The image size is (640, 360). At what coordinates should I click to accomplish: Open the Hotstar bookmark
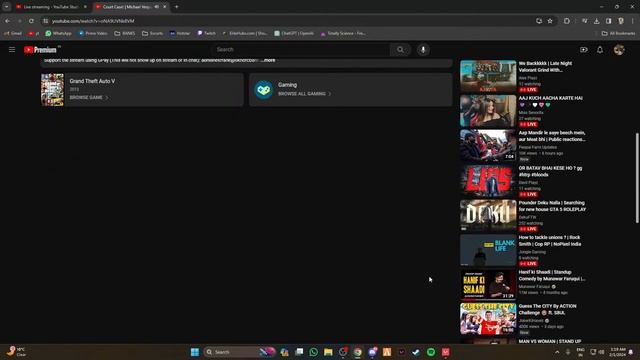pos(180,33)
